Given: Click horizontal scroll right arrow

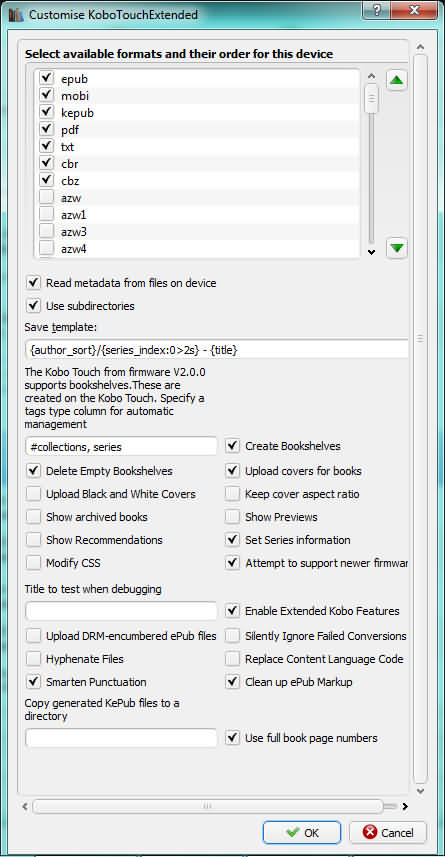Looking at the screenshot, I should coord(405,806).
